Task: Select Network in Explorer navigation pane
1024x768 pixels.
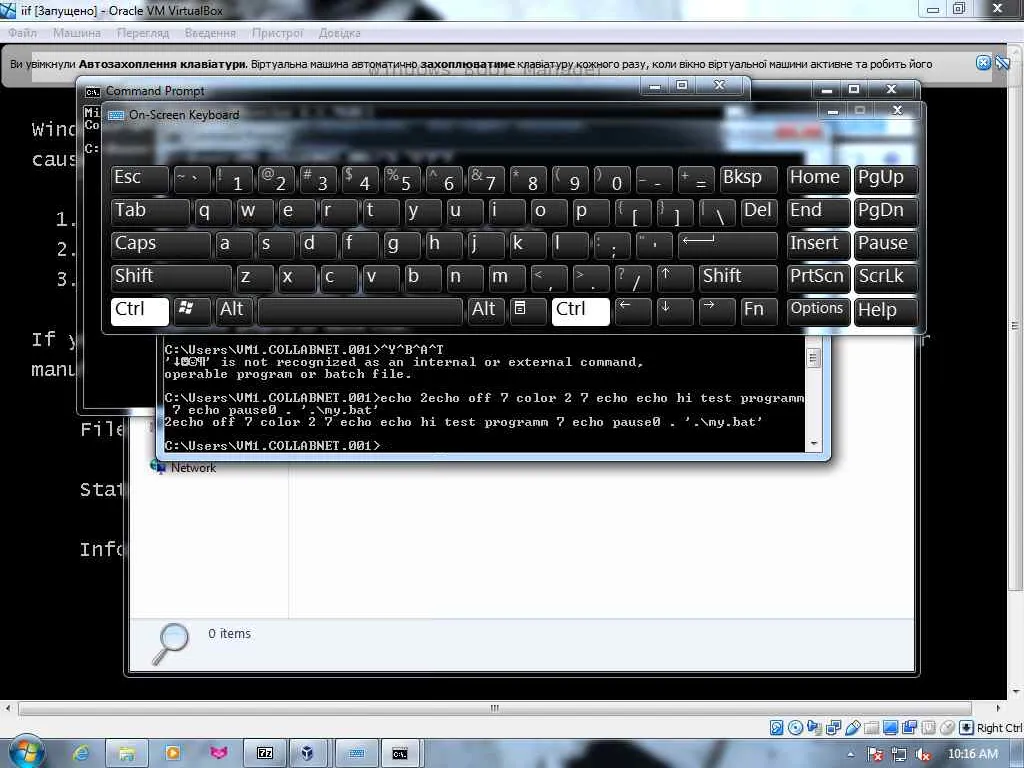Action: (x=193, y=468)
